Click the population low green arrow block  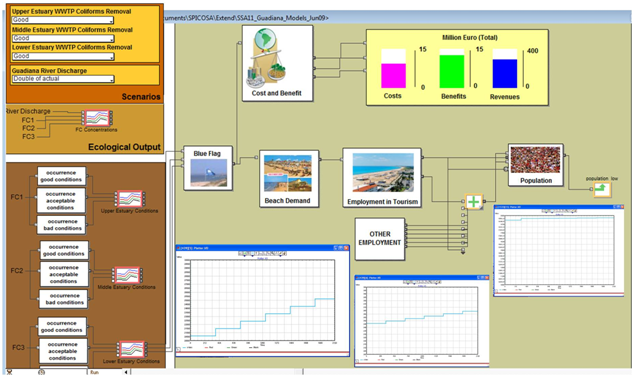coord(602,189)
